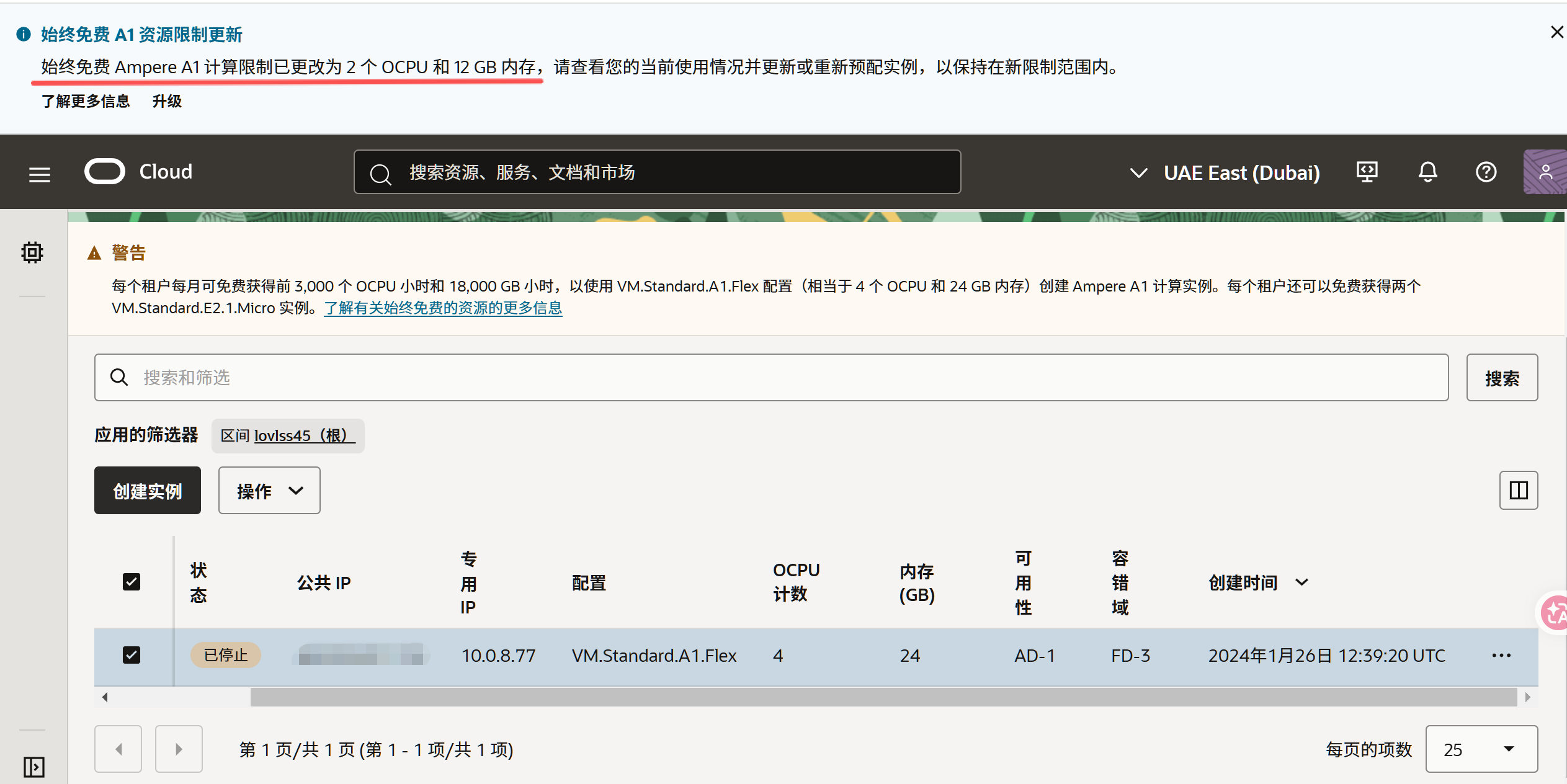Go to the next page of results

click(179, 749)
